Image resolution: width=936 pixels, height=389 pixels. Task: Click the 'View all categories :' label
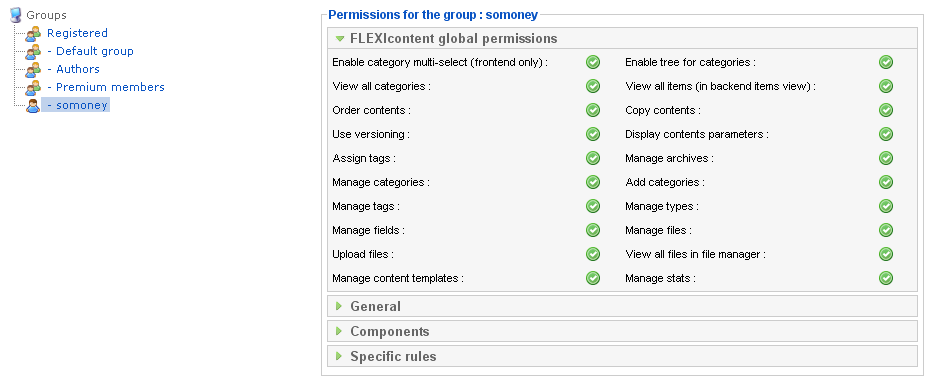coord(381,86)
